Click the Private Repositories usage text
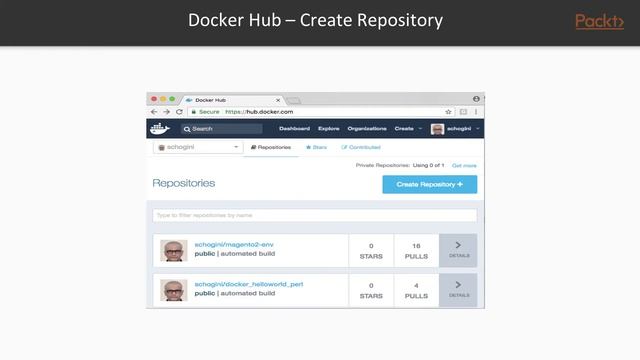 400,165
